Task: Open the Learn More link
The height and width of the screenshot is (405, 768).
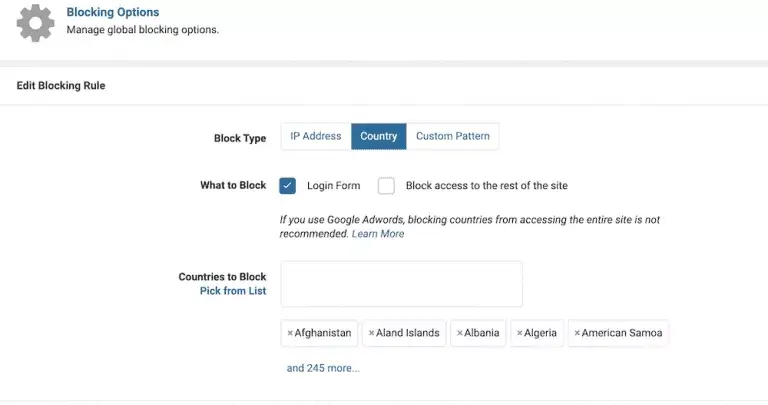Action: click(378, 234)
